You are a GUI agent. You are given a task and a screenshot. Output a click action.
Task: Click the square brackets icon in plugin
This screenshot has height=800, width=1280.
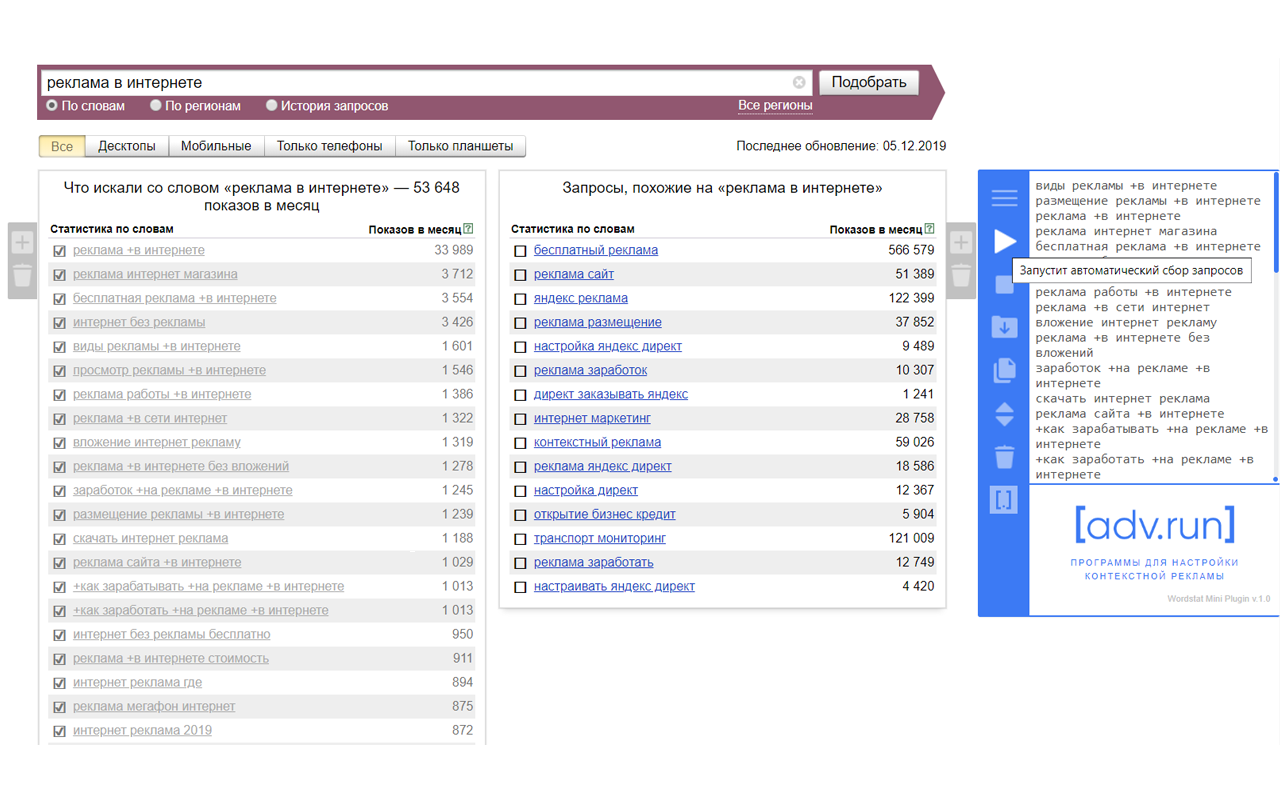click(1004, 499)
